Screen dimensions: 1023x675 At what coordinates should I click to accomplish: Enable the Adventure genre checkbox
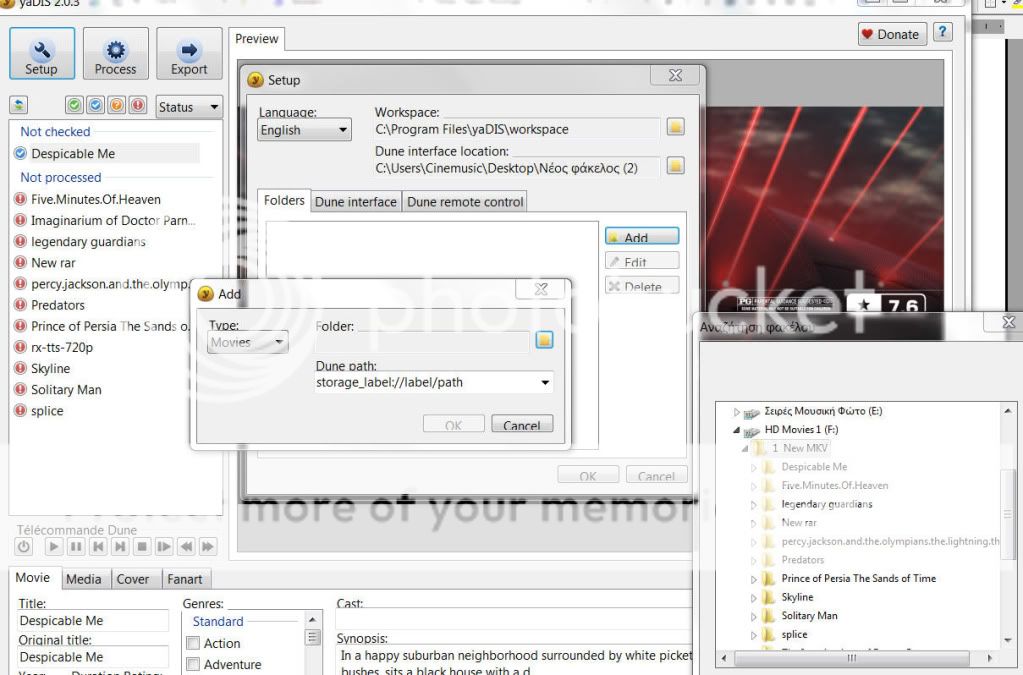[x=194, y=665]
